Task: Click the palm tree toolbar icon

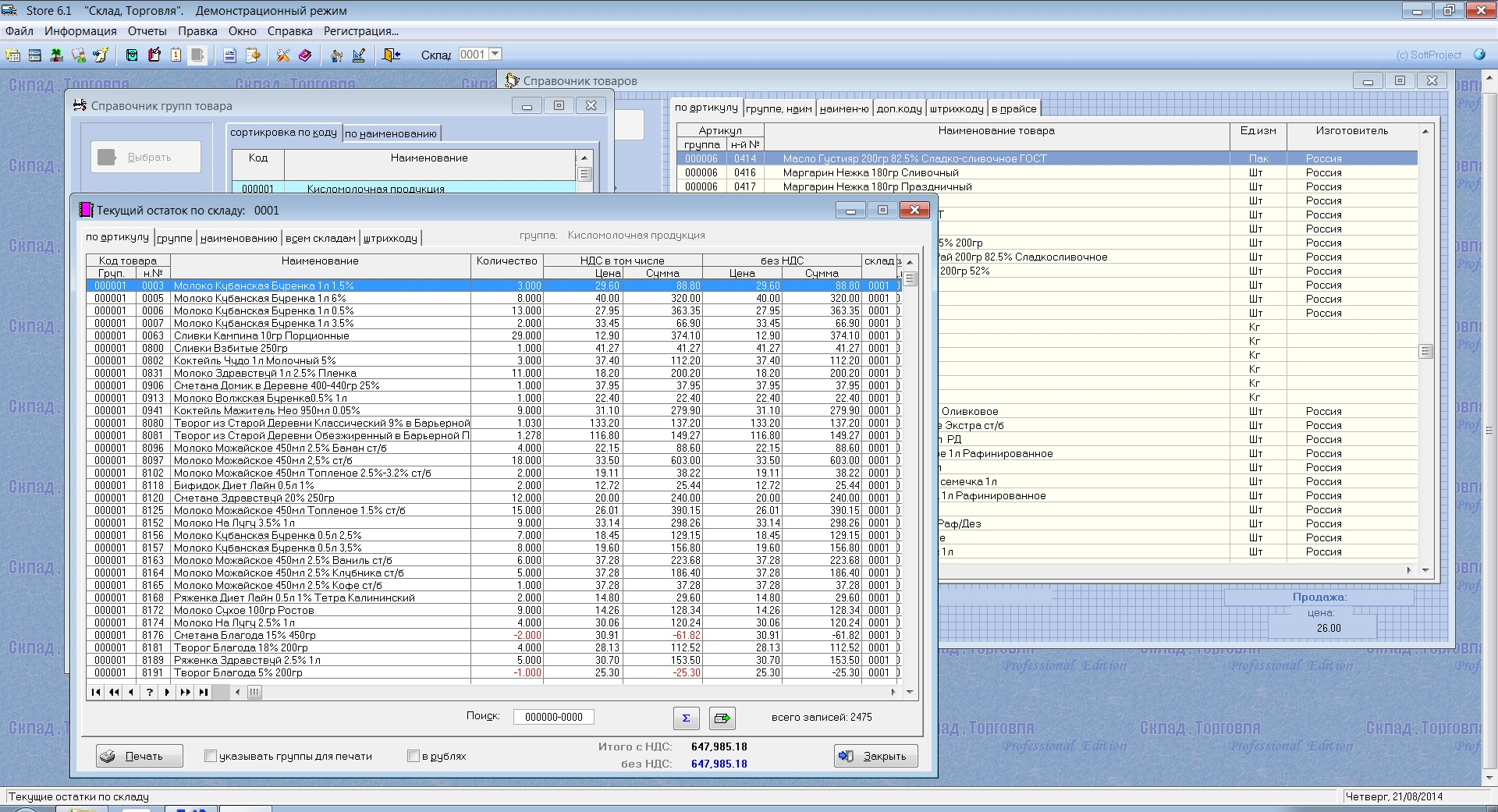Action: click(x=56, y=55)
